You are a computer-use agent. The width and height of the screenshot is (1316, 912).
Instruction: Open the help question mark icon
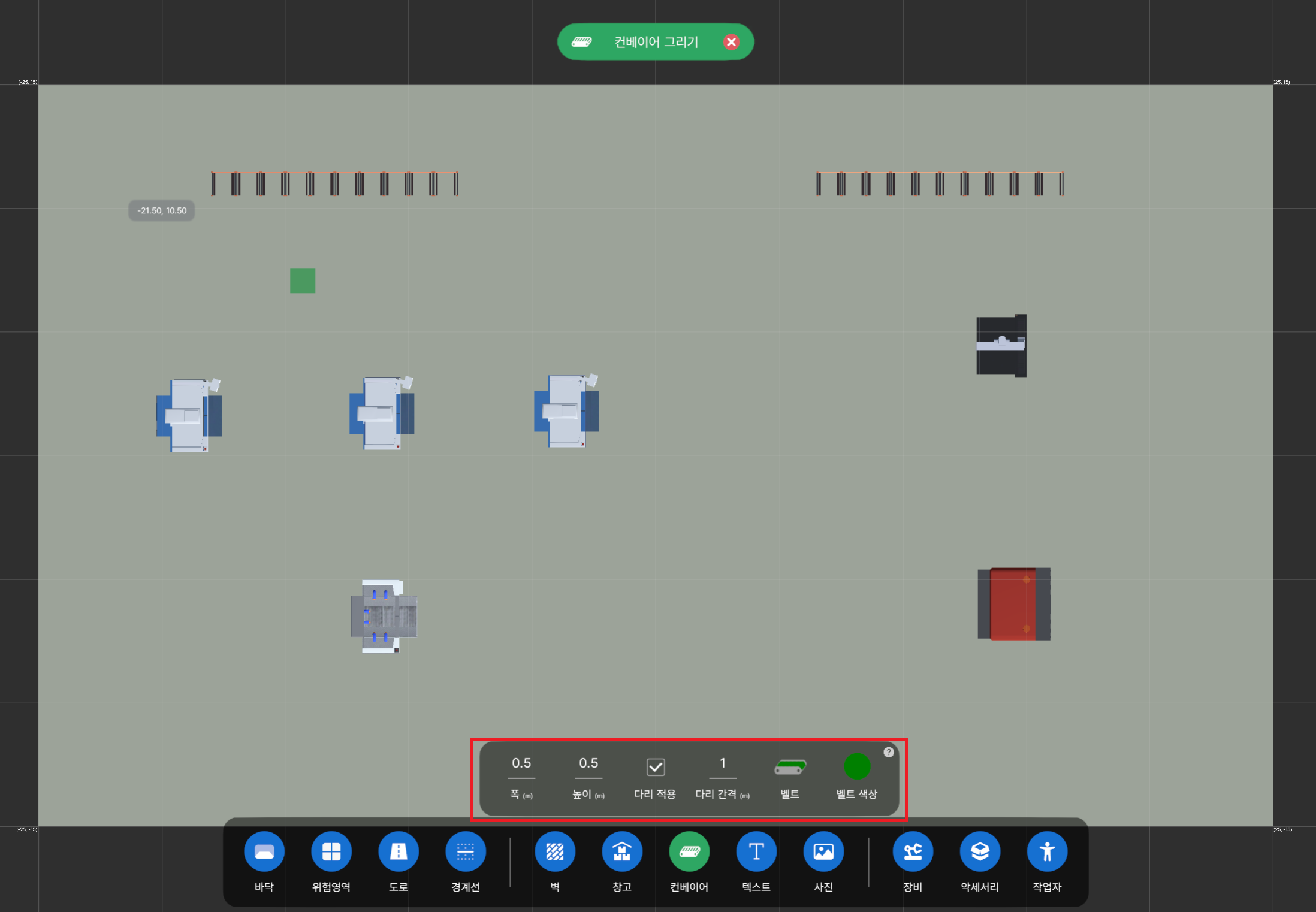[x=889, y=752]
